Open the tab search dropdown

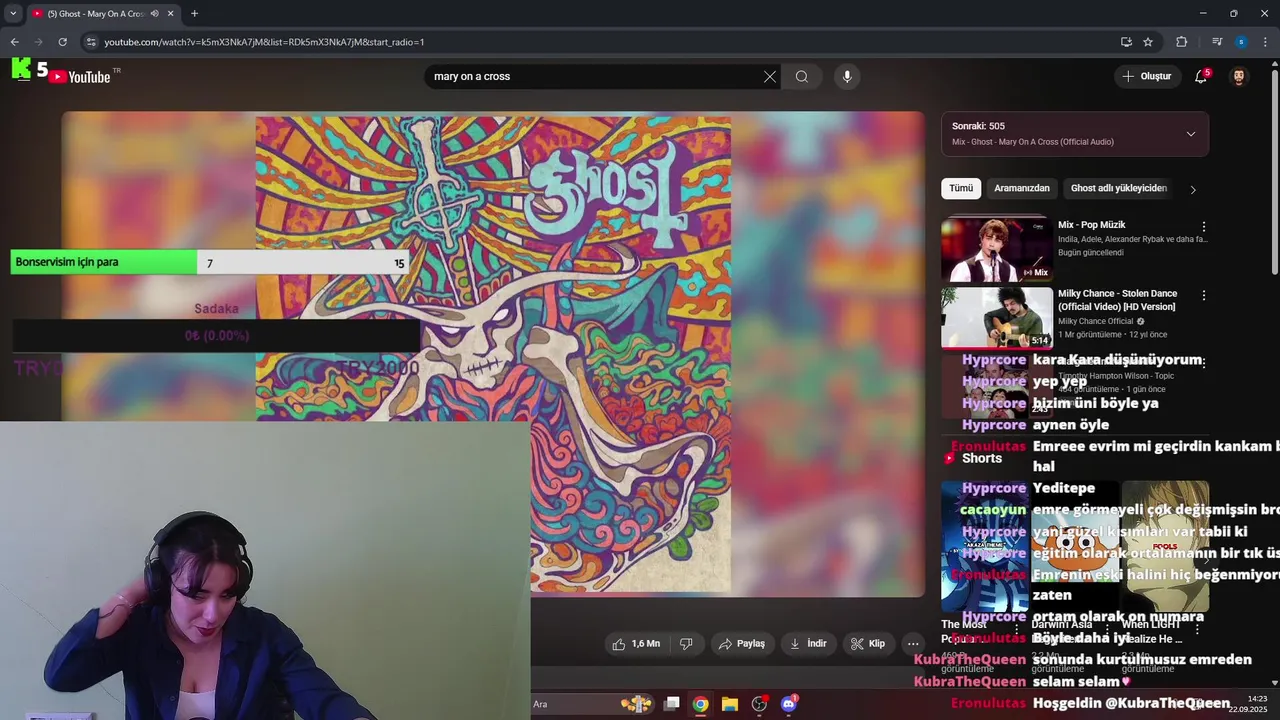tap(13, 13)
